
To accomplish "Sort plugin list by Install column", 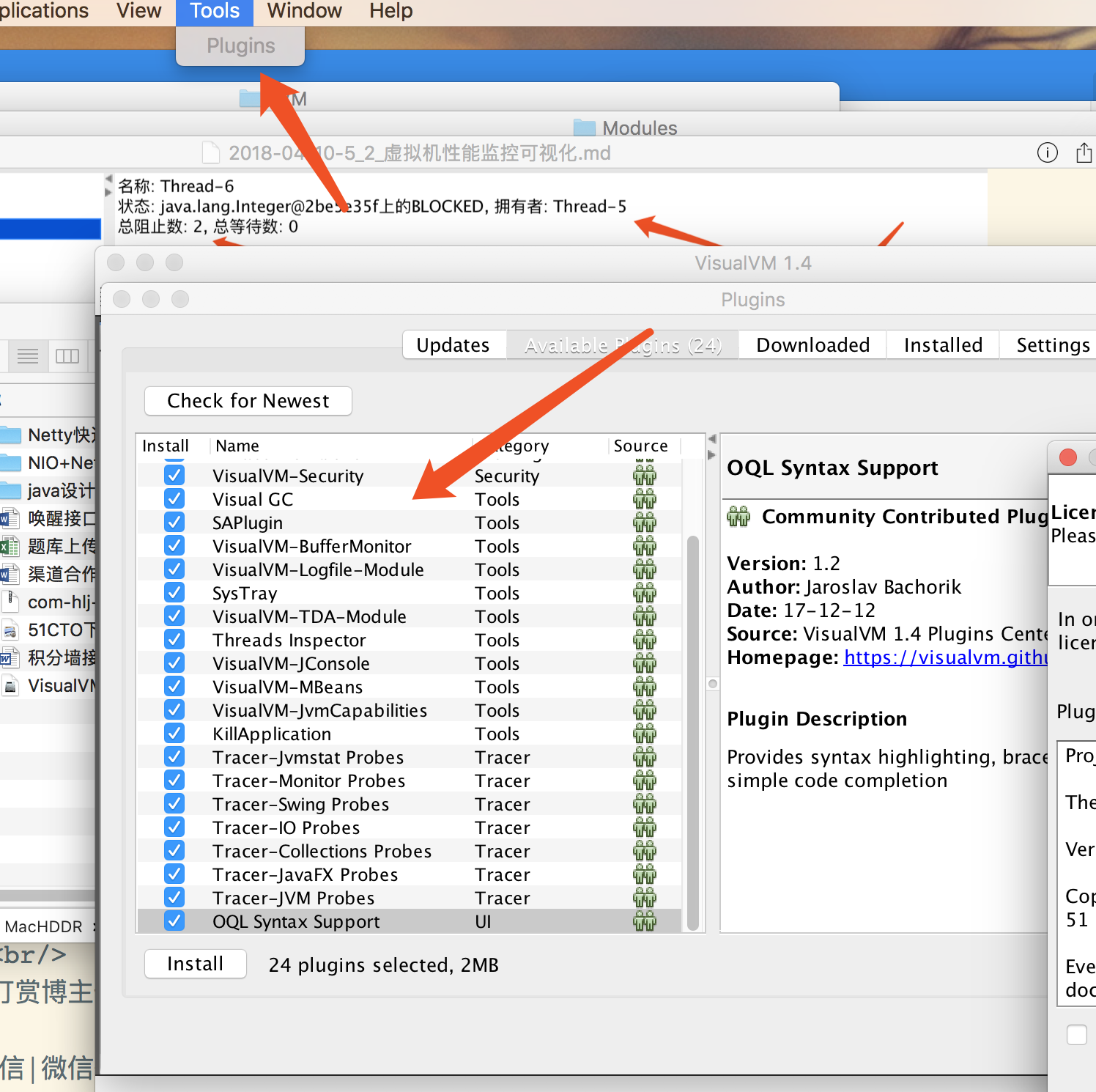I will (173, 446).
